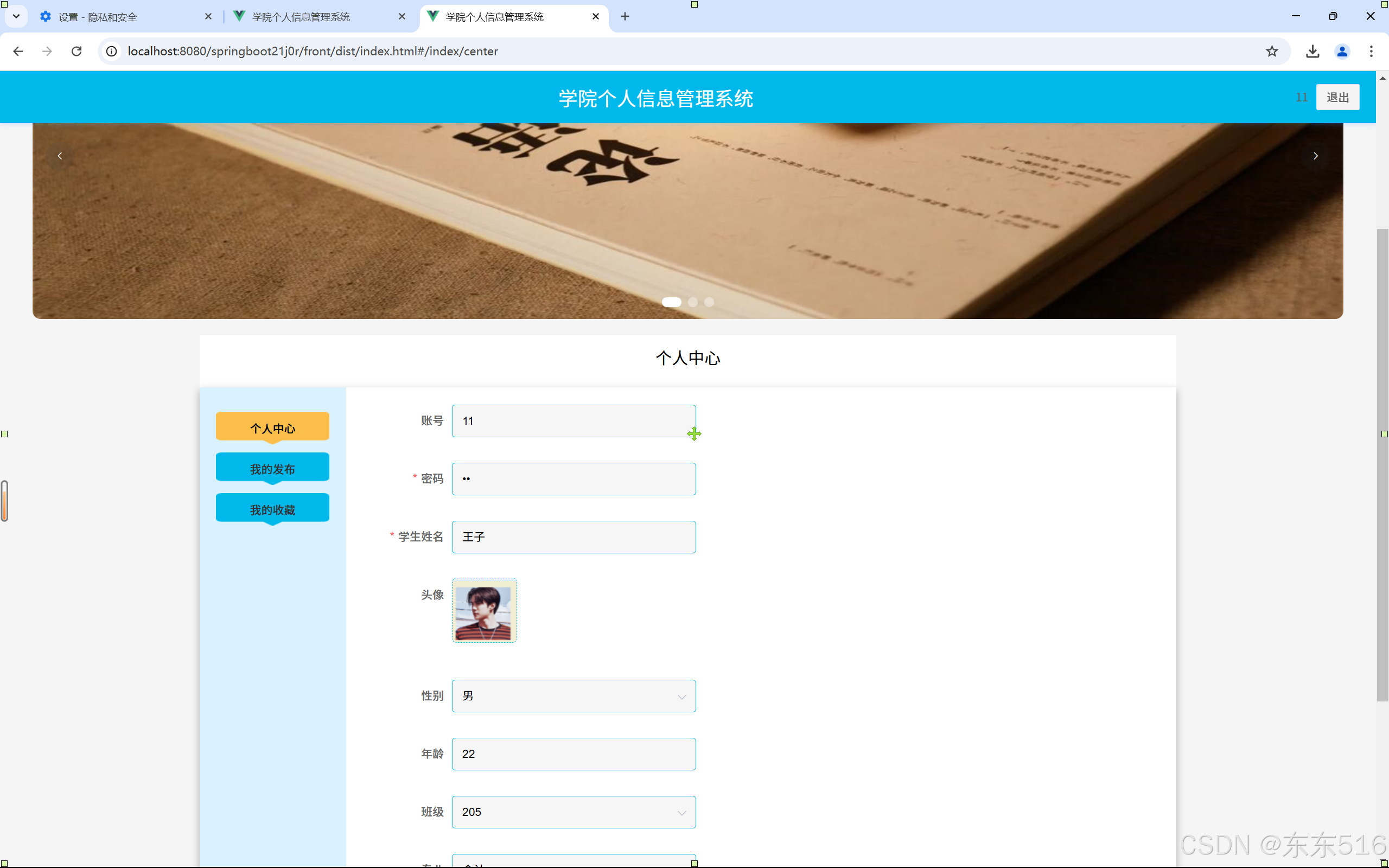
Task: Open the Chrome profile avatar icon
Action: point(1342,51)
